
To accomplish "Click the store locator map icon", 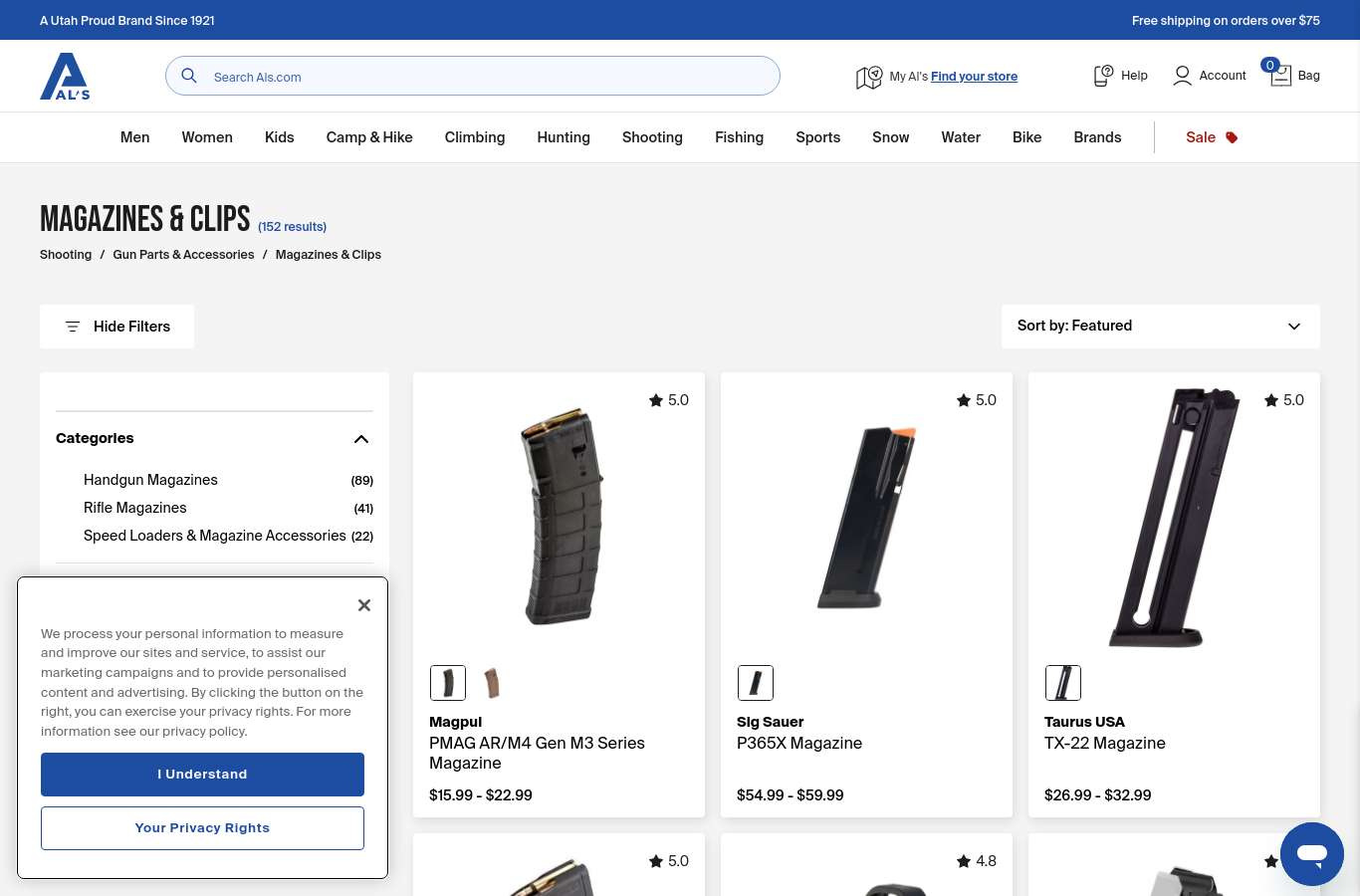I will [x=869, y=77].
